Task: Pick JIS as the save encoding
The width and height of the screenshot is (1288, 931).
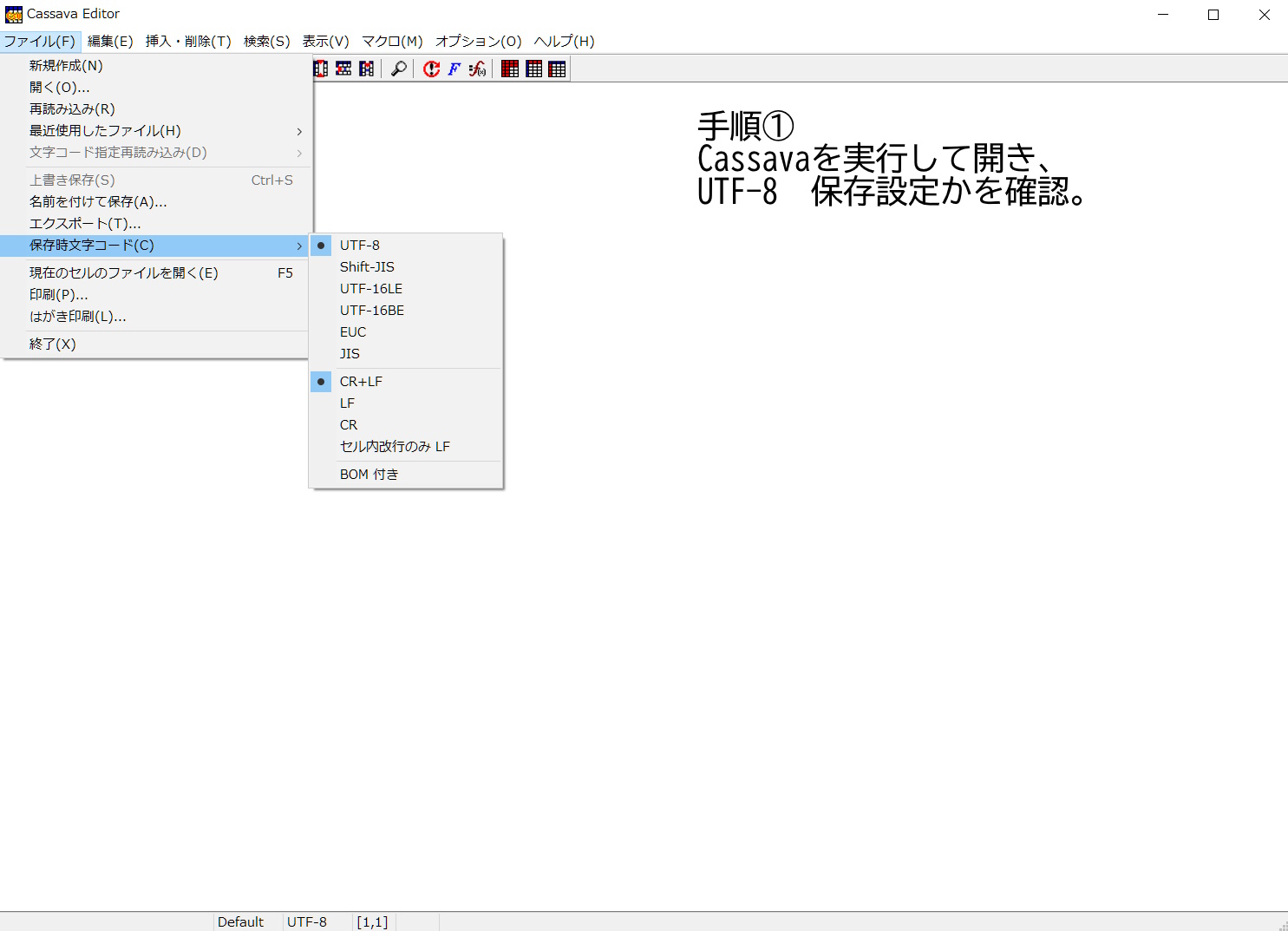Action: pyautogui.click(x=406, y=354)
